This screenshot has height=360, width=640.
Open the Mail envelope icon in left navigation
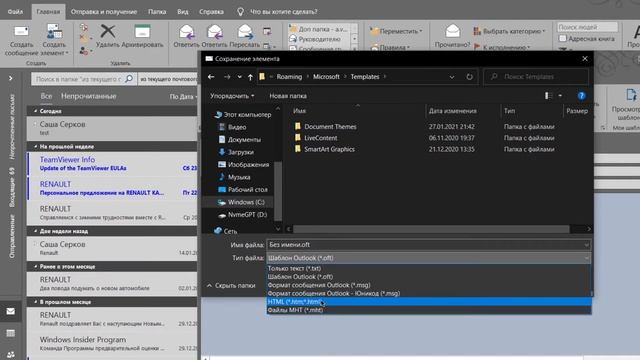11,311
